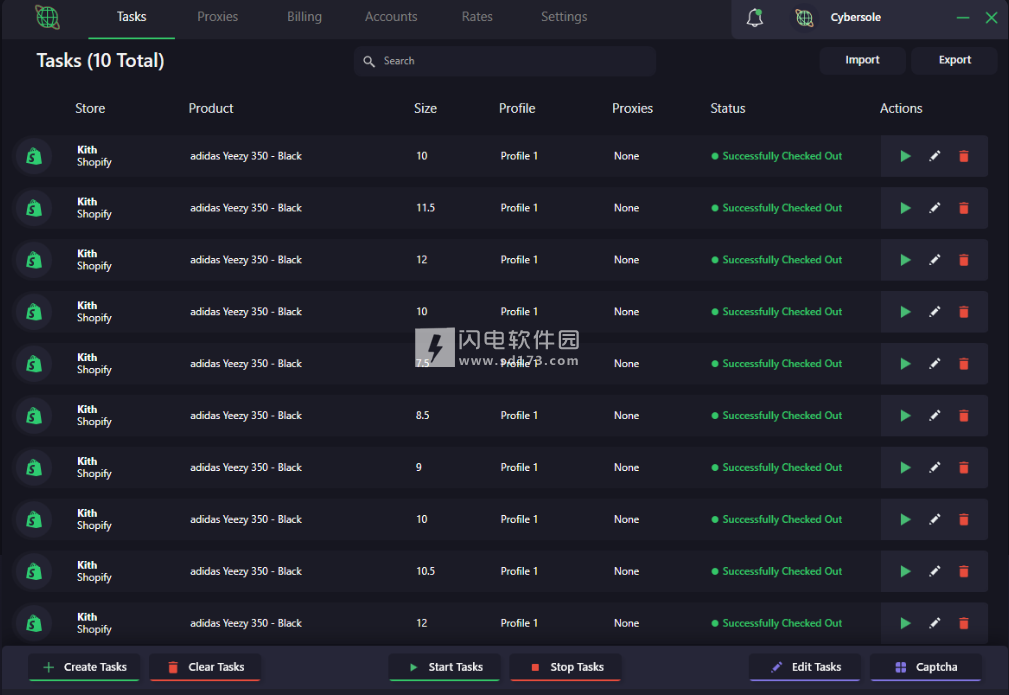The width and height of the screenshot is (1009, 695).
Task: Click 'adidas Yeezy 350 - Black' in size 8.5 row
Action: click(x=246, y=416)
